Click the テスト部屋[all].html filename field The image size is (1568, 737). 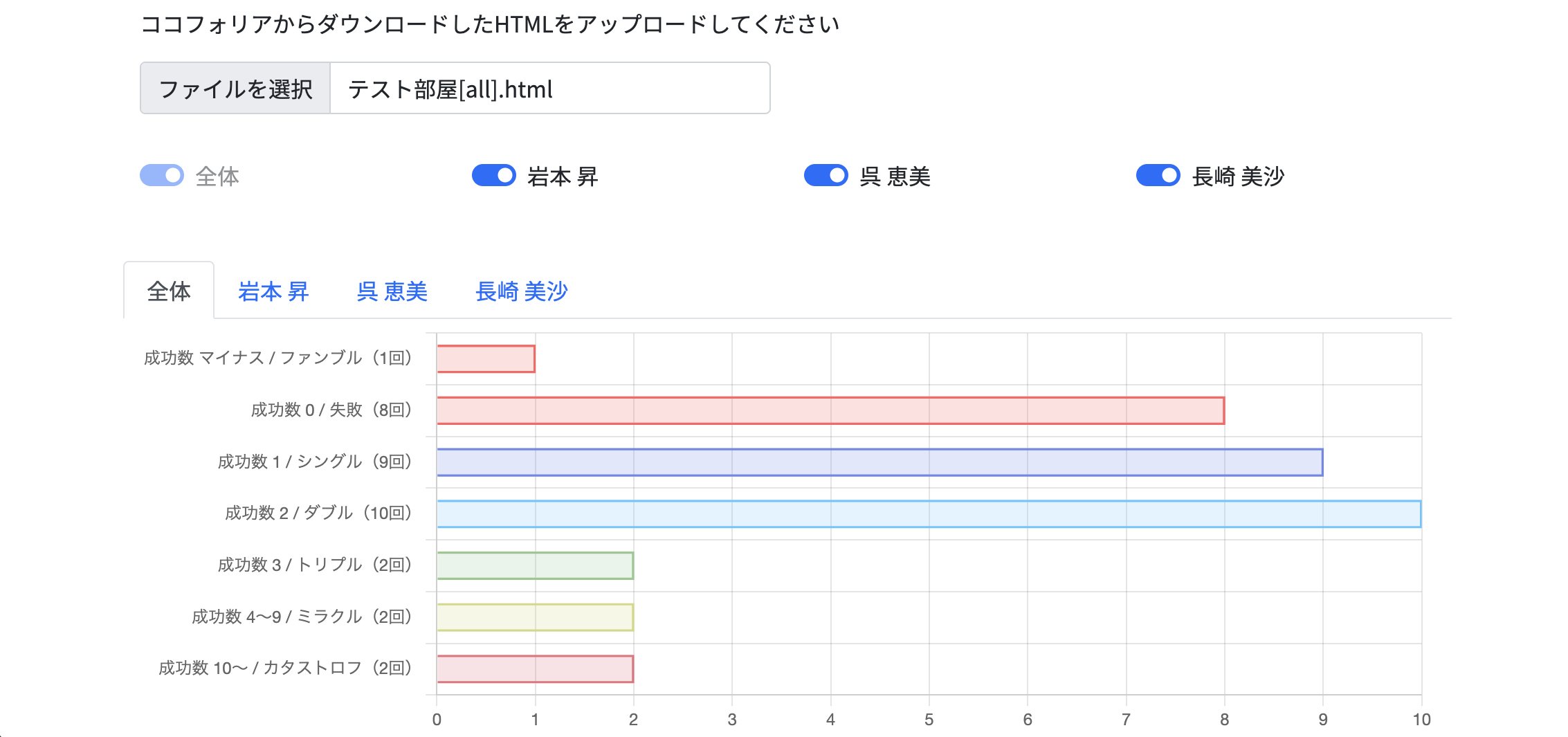549,89
